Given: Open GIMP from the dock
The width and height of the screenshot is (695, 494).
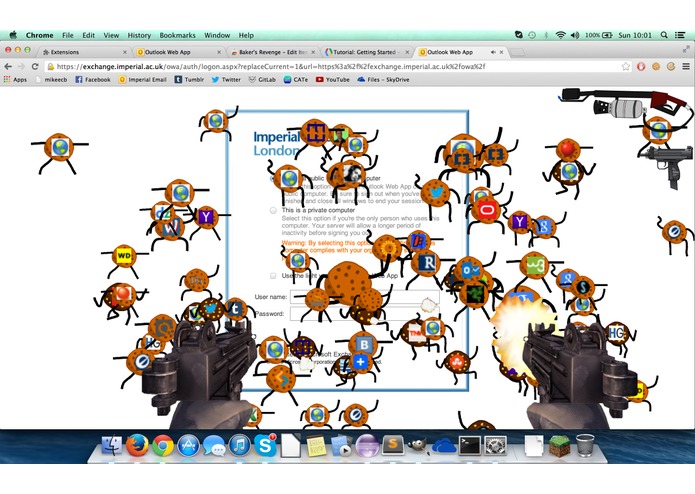Looking at the screenshot, I should click(x=418, y=446).
